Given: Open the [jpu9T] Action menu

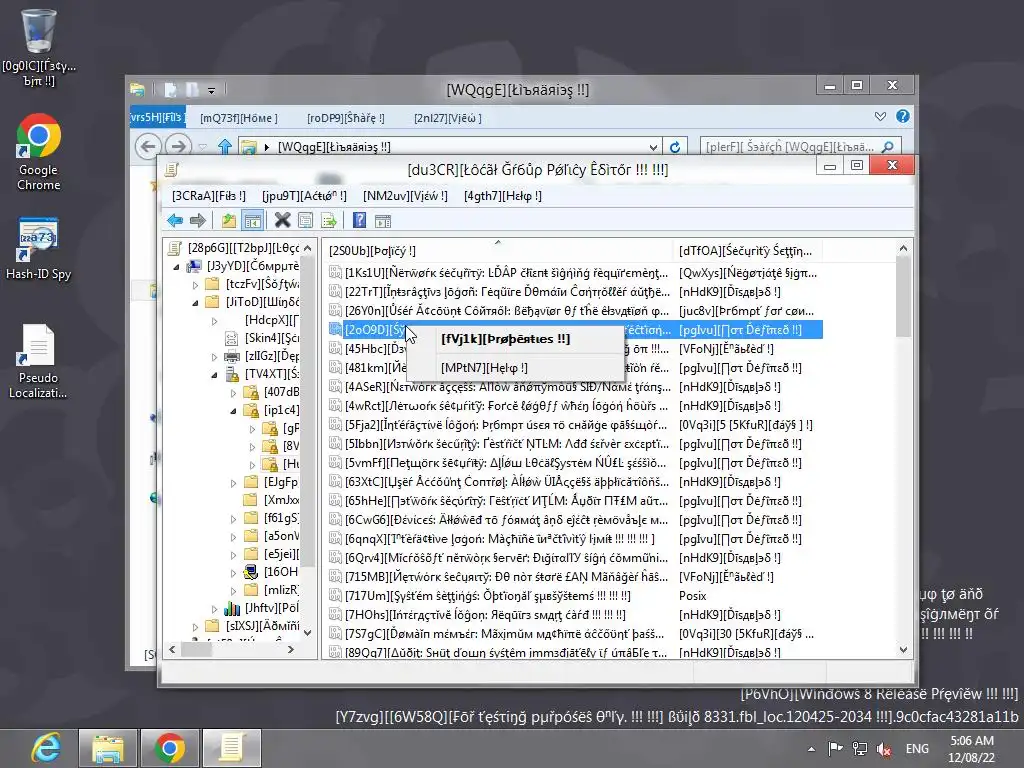Looking at the screenshot, I should click(x=304, y=196).
